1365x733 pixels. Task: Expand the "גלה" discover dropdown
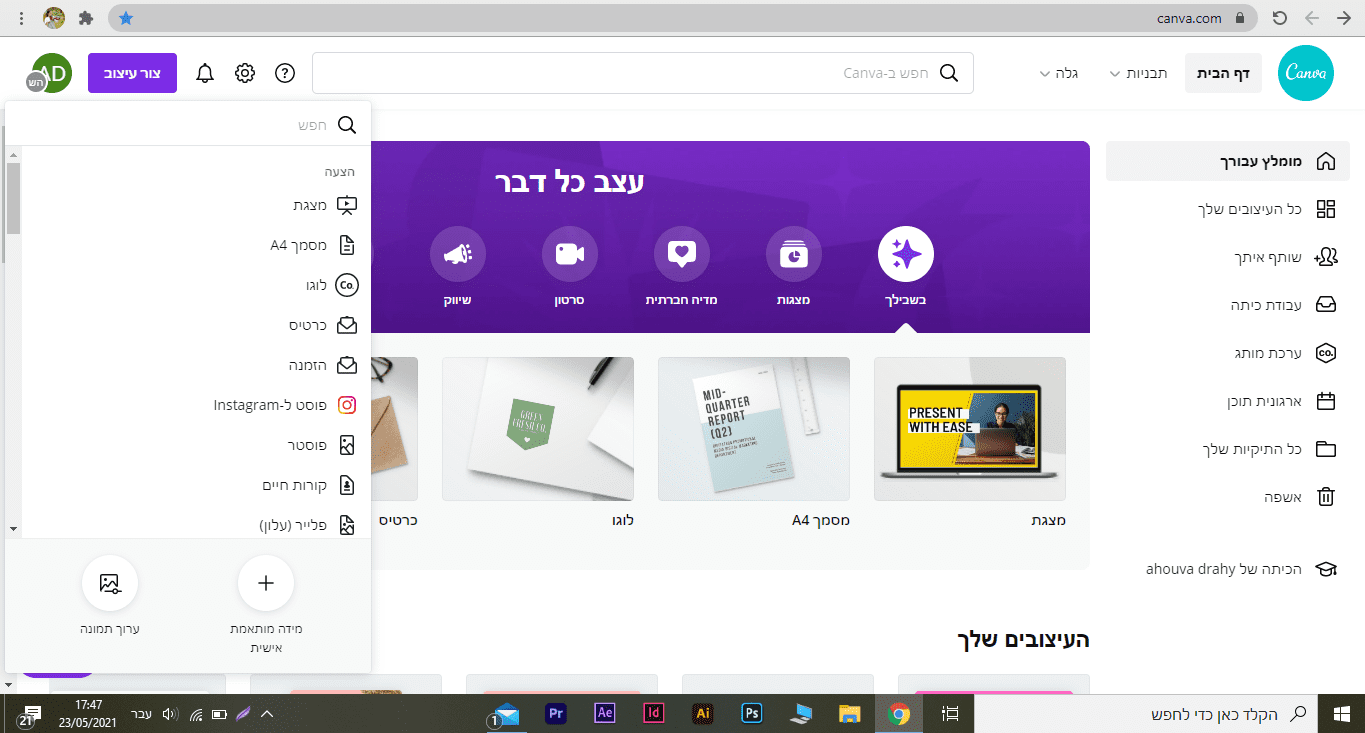click(1057, 72)
